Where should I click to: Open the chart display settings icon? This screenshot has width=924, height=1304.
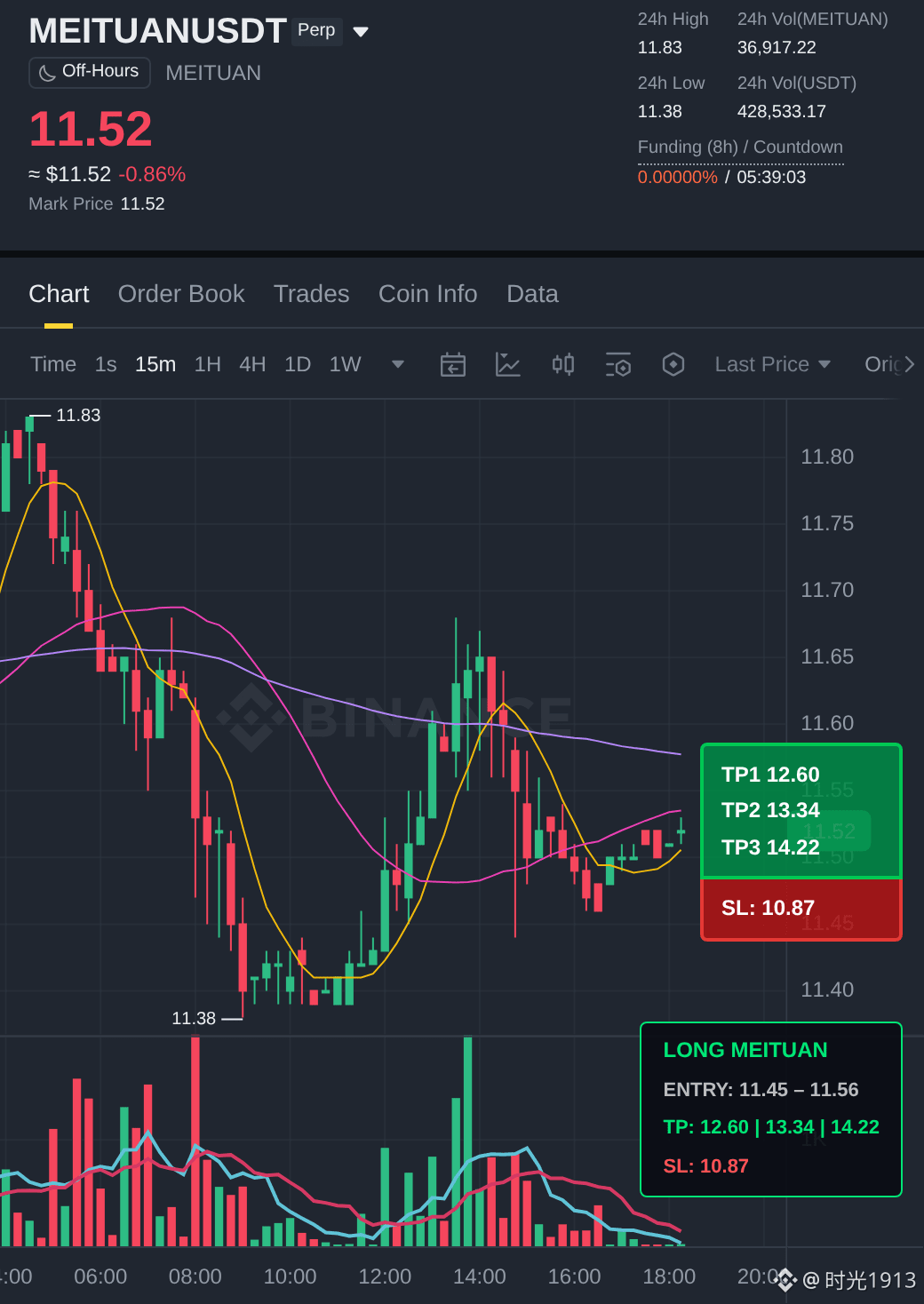tap(618, 364)
